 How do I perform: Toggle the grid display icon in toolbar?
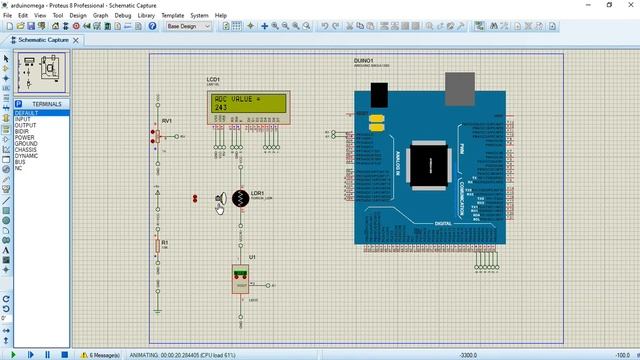[x=237, y=26]
